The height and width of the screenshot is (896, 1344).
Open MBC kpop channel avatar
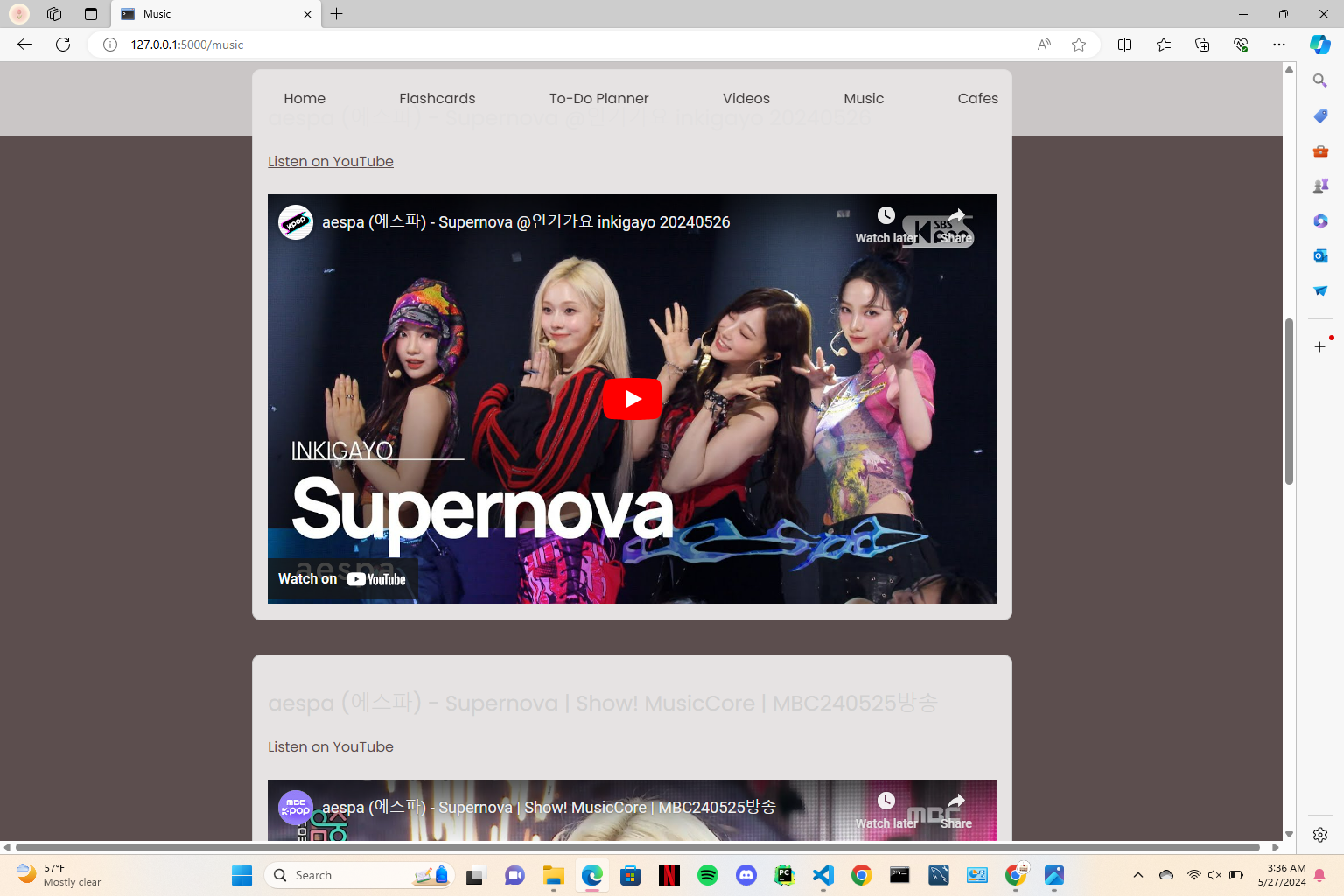point(296,808)
